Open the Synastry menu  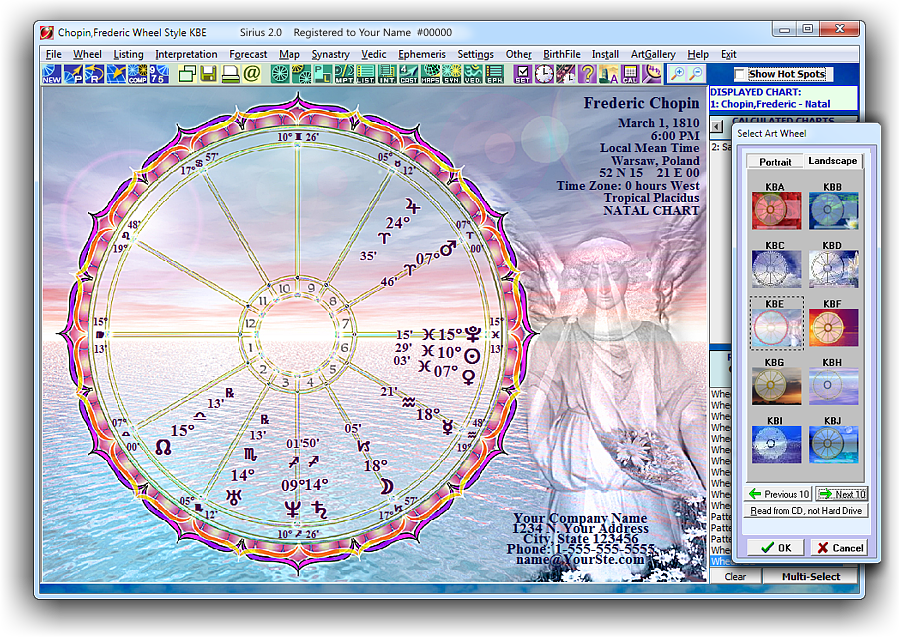point(330,54)
